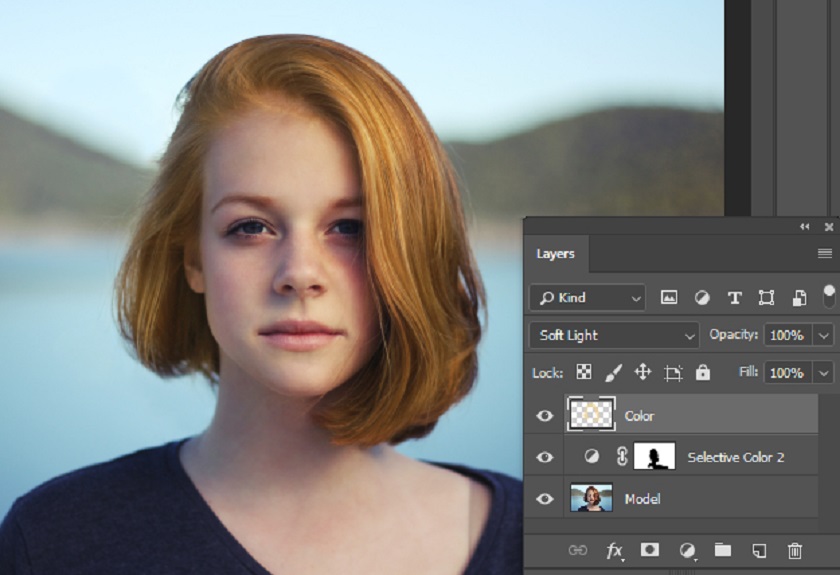Filter for adjustment layers icon
The image size is (840, 575).
click(702, 297)
